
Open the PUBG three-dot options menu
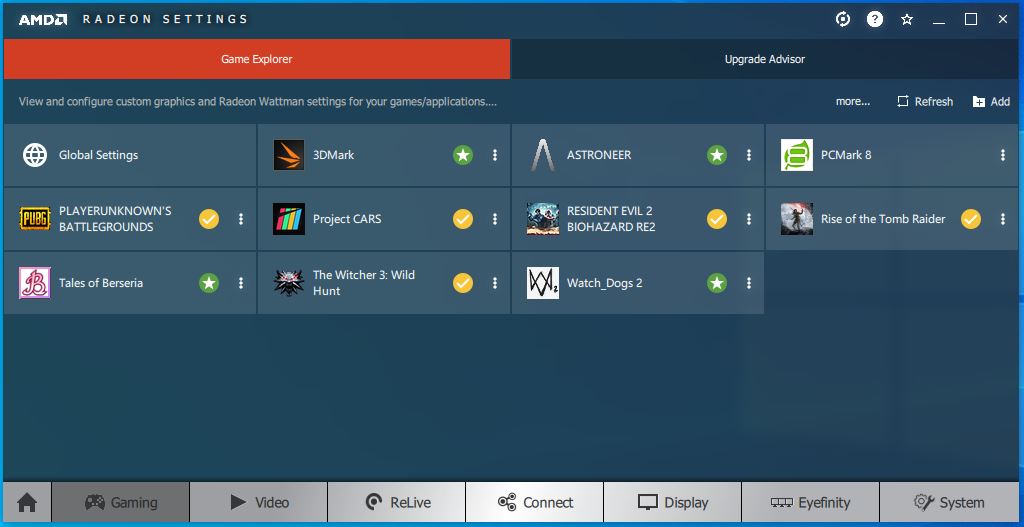[241, 219]
